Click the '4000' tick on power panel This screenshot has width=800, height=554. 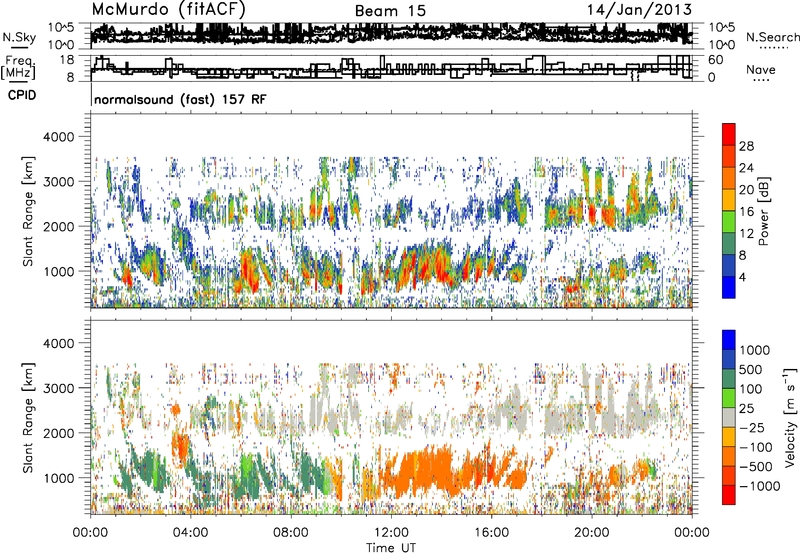click(x=59, y=137)
